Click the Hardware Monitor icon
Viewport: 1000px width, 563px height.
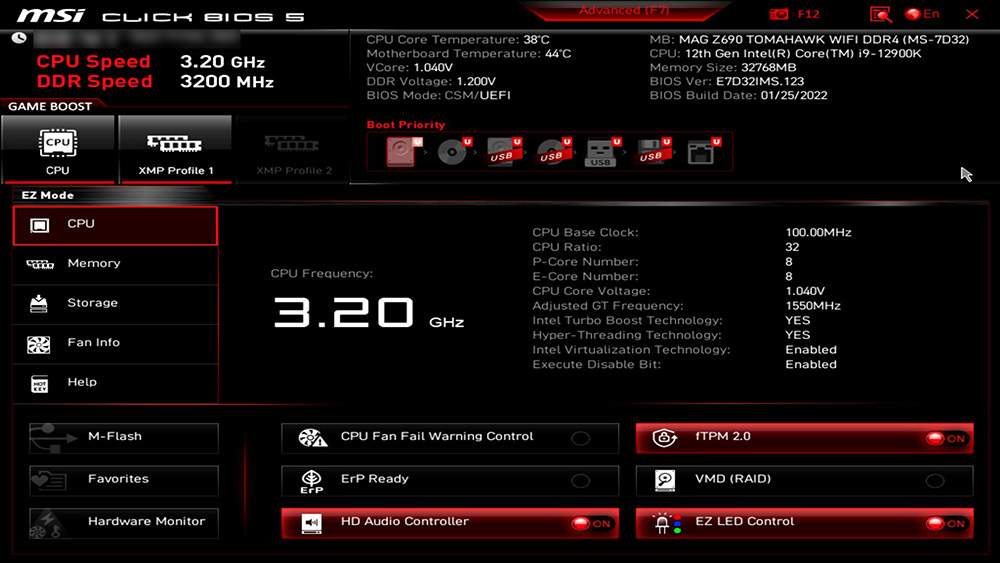click(x=46, y=523)
